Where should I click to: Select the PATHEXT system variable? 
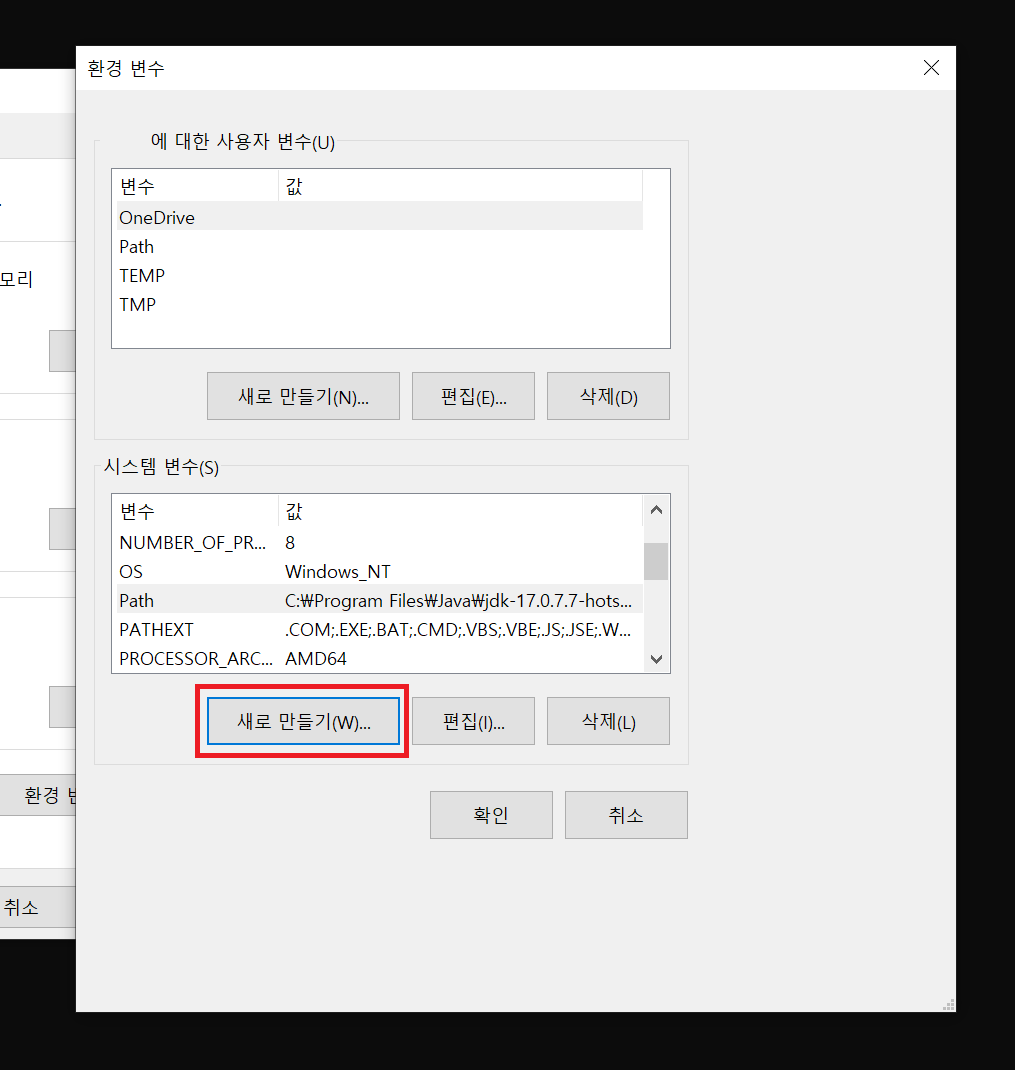(x=380, y=629)
